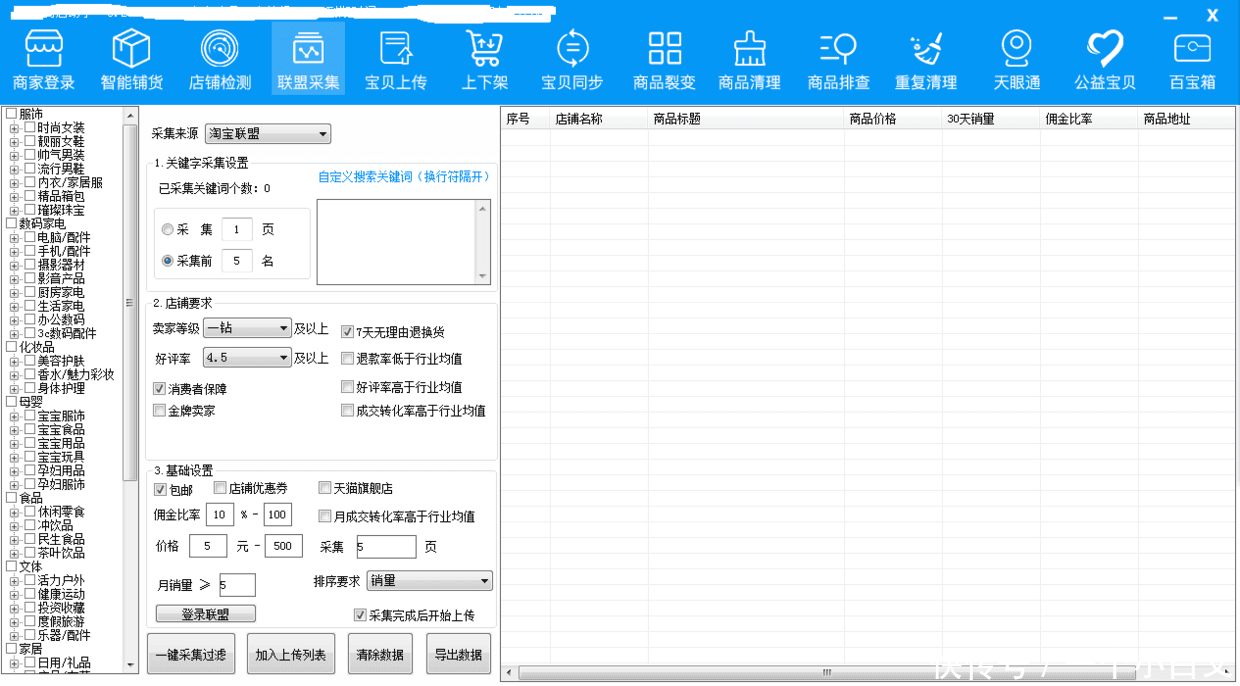This screenshot has height=686, width=1240.
Task: Select the 采集 pages radio button
Action: pos(167,230)
